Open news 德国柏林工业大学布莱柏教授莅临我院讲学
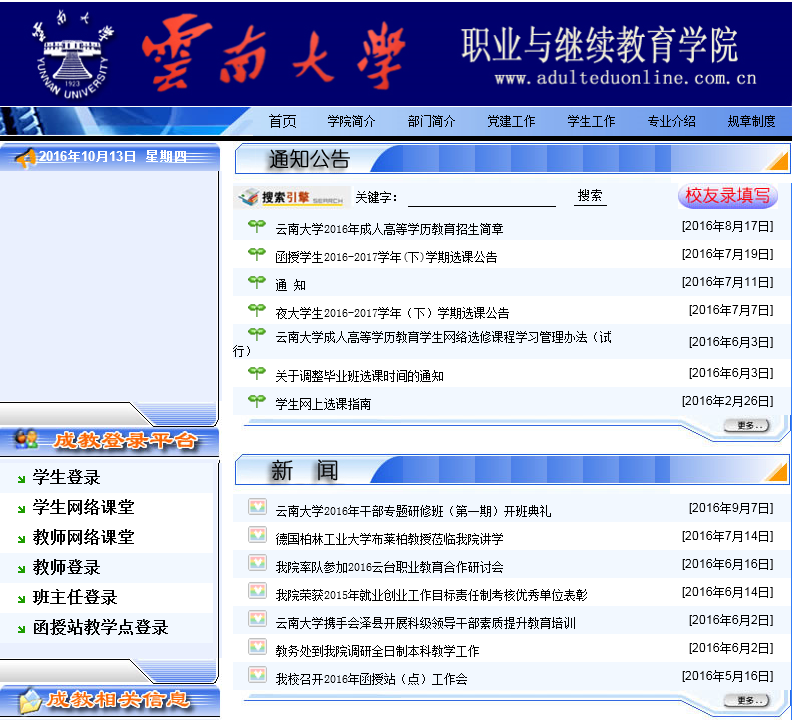This screenshot has height=720, width=792. (x=389, y=539)
